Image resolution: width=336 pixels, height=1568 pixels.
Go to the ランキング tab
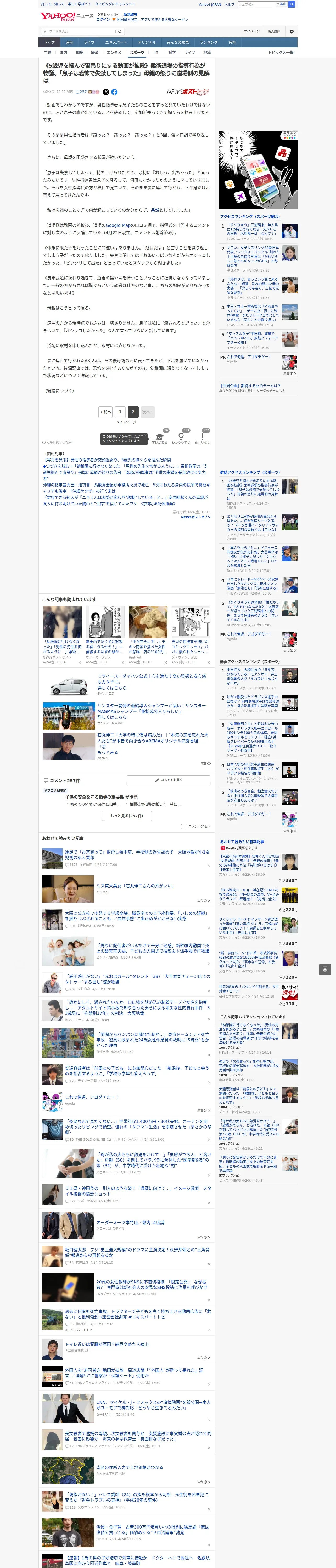[209, 43]
